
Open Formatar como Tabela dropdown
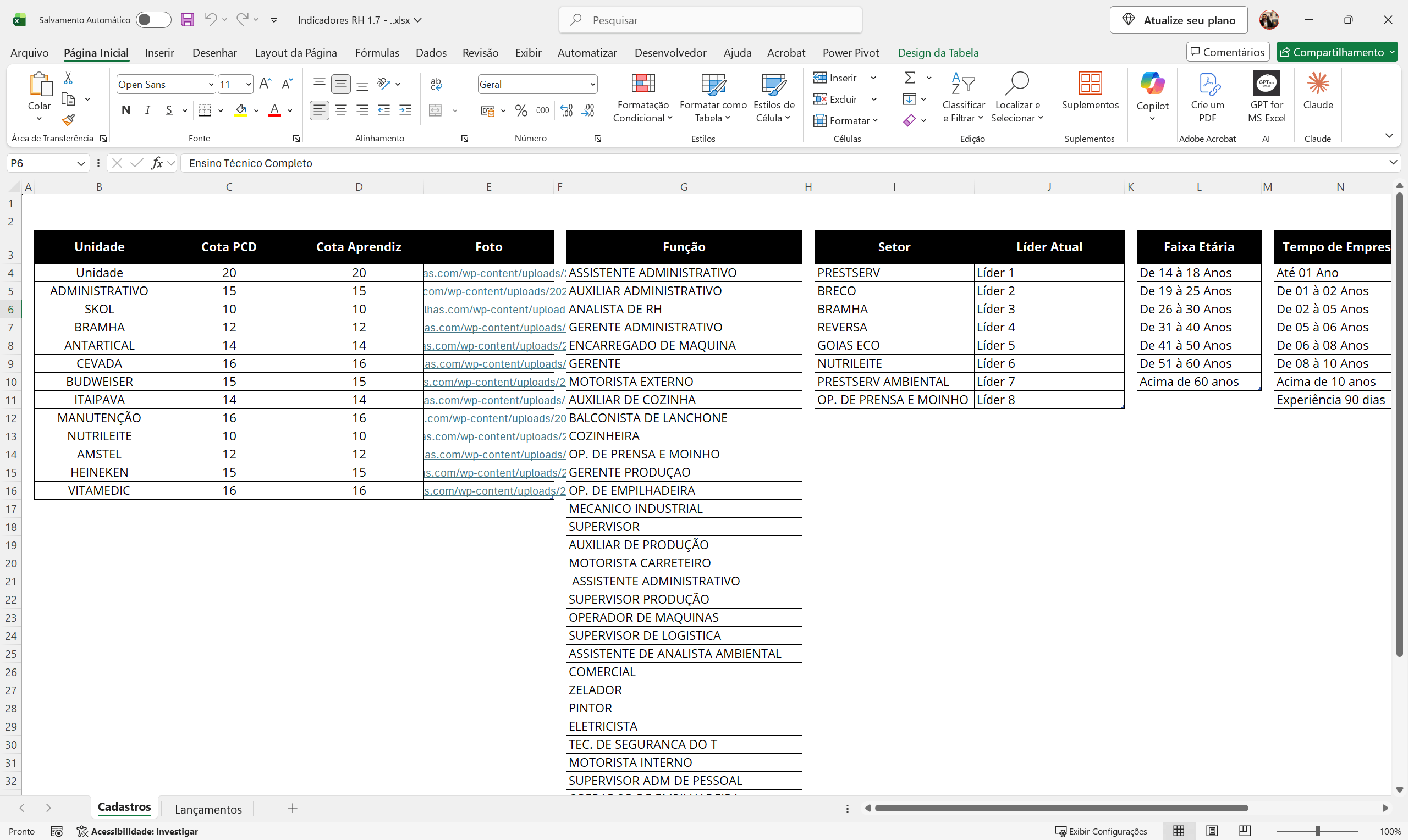tap(713, 98)
